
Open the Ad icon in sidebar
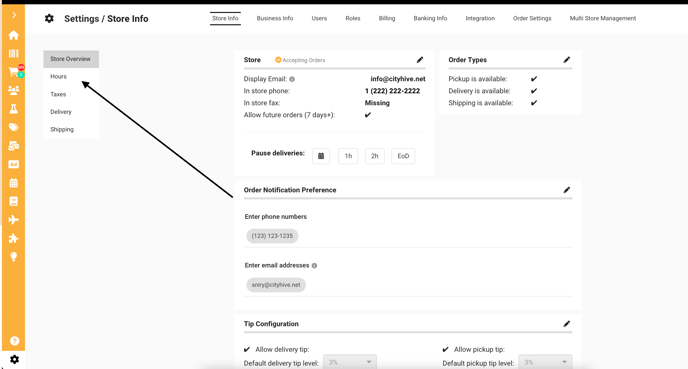click(14, 165)
